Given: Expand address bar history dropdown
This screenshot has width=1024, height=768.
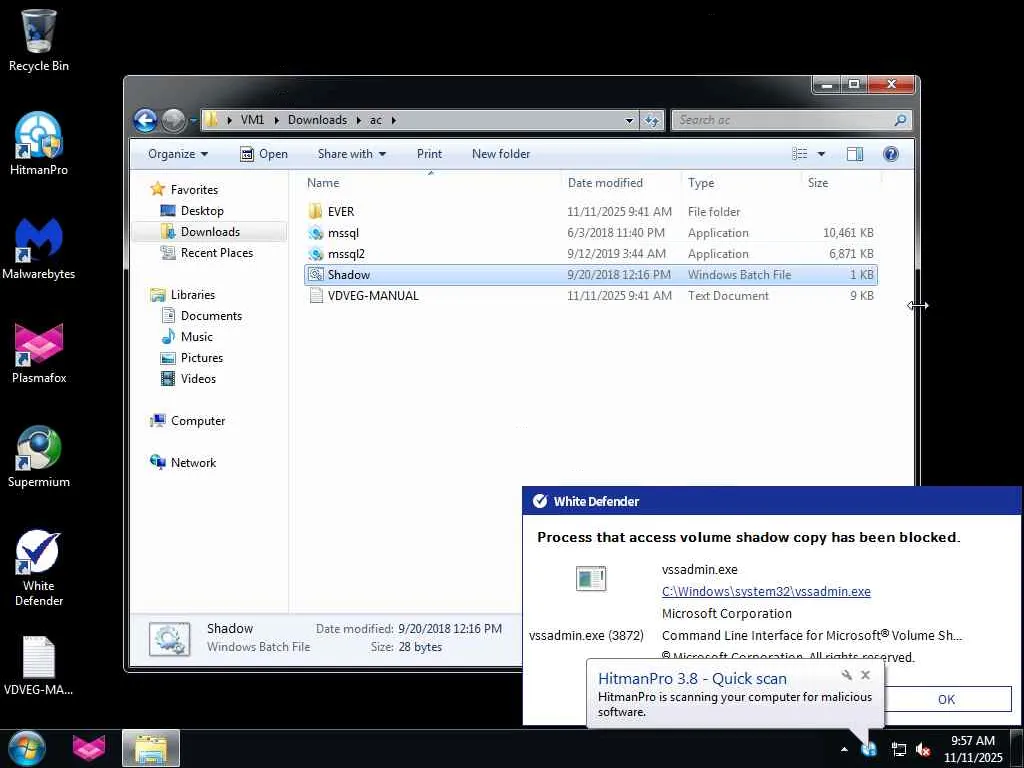Looking at the screenshot, I should point(629,120).
